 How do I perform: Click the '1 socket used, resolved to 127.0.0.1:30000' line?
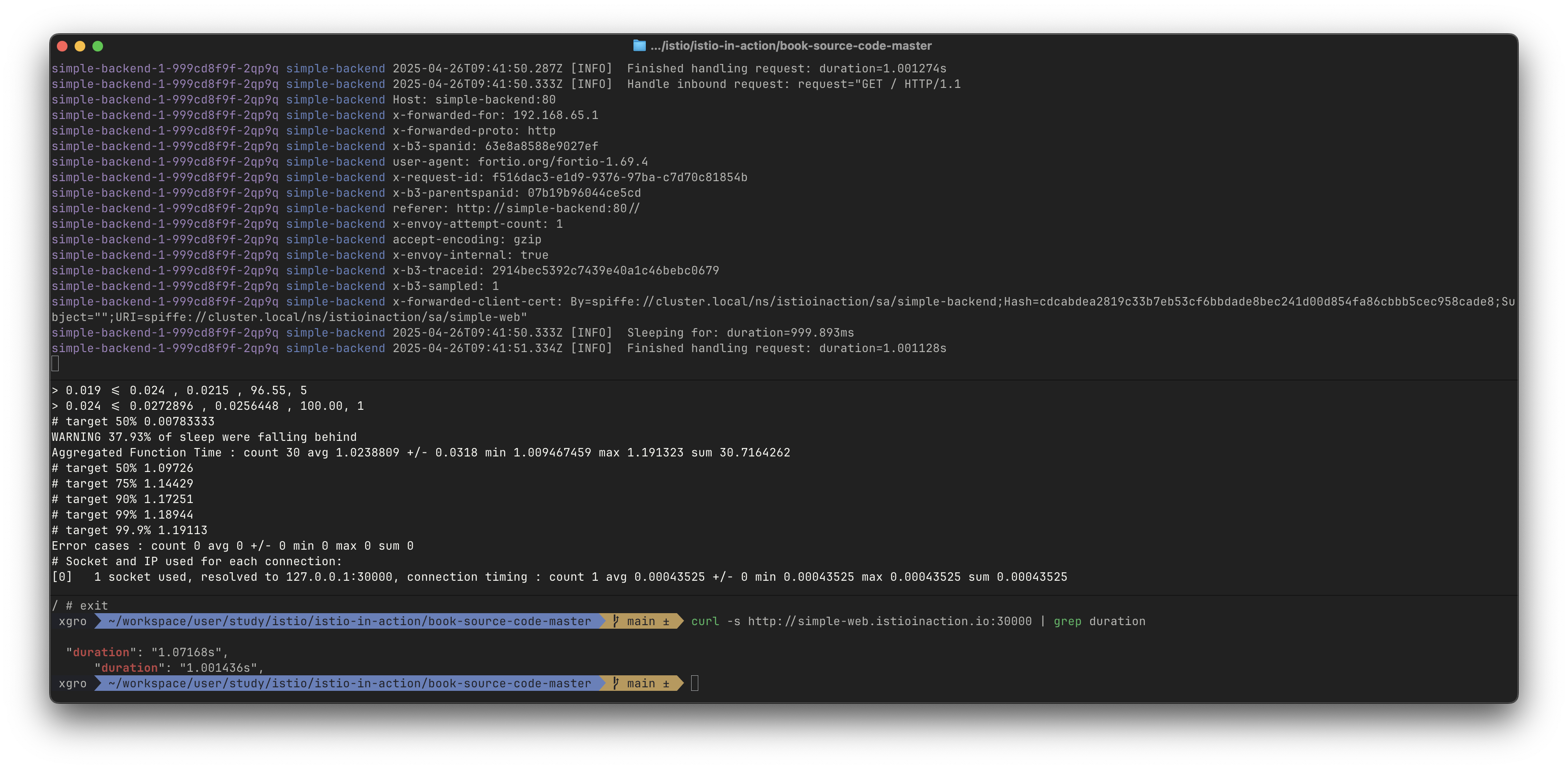coord(559,577)
